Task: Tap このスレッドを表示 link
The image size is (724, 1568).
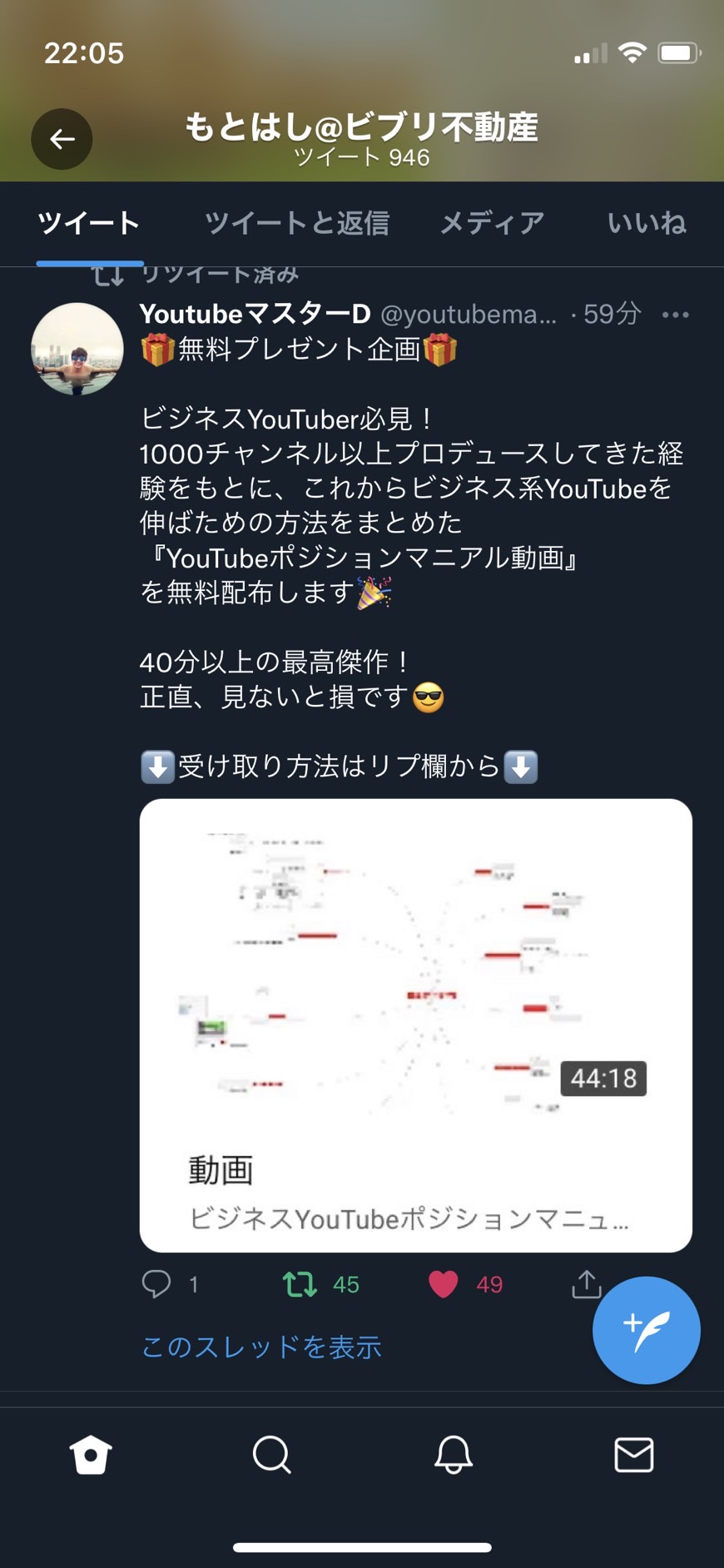Action: (x=261, y=1347)
